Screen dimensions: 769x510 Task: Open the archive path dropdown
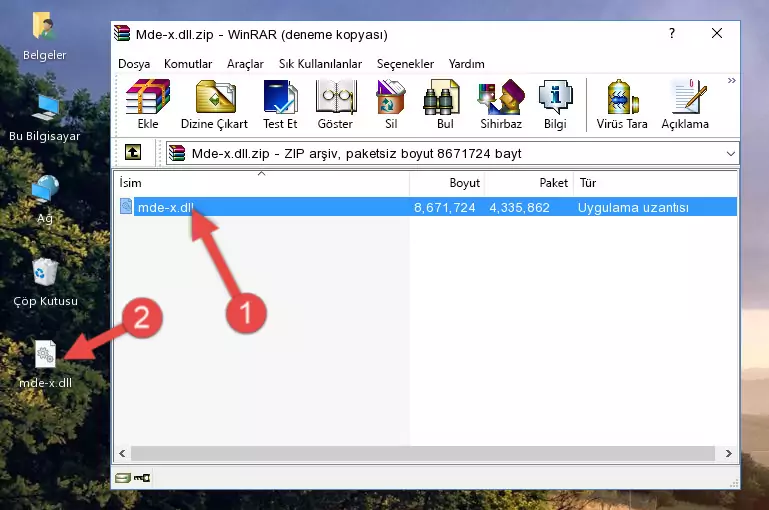730,153
